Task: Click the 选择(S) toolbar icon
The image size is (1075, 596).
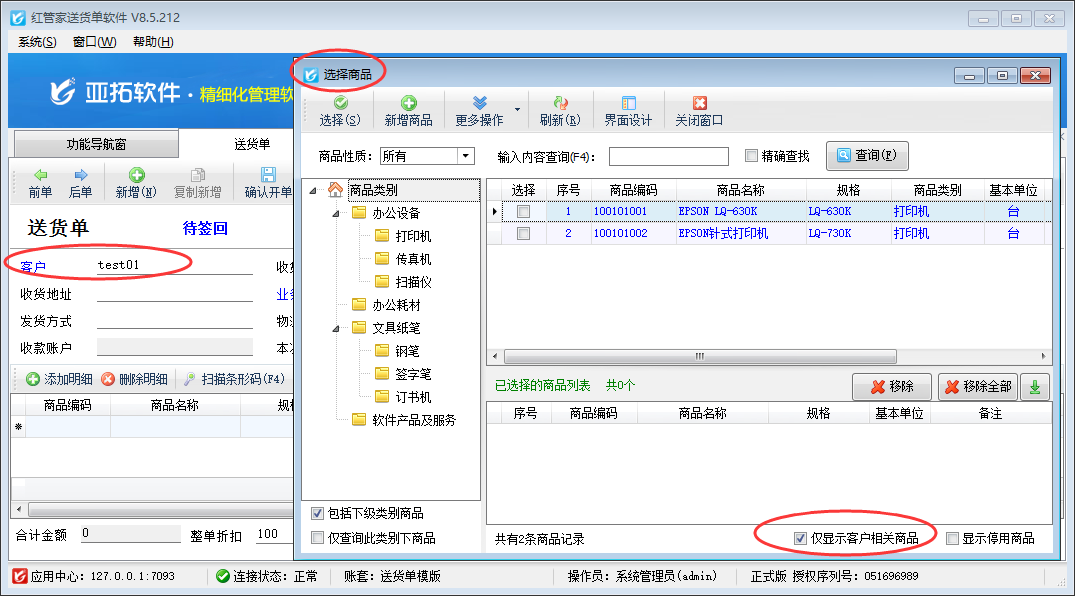Action: [x=340, y=110]
